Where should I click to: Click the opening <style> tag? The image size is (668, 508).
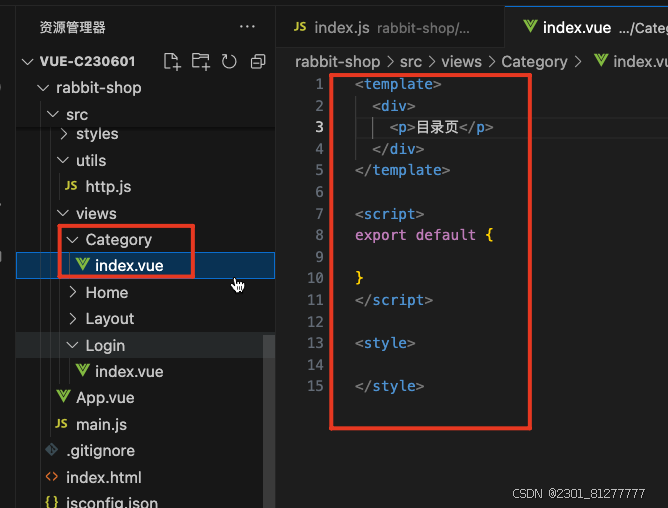385,343
